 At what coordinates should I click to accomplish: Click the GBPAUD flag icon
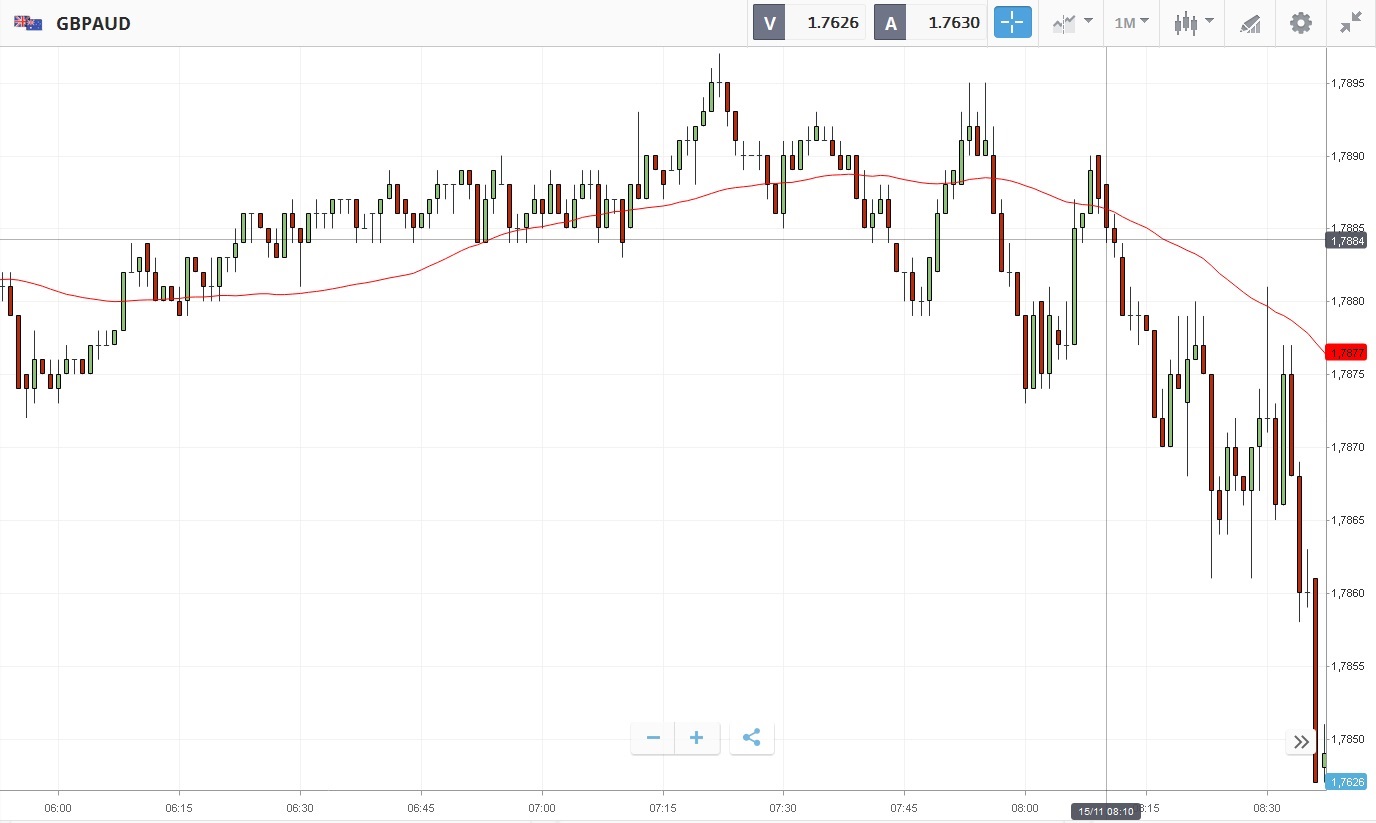click(x=28, y=22)
